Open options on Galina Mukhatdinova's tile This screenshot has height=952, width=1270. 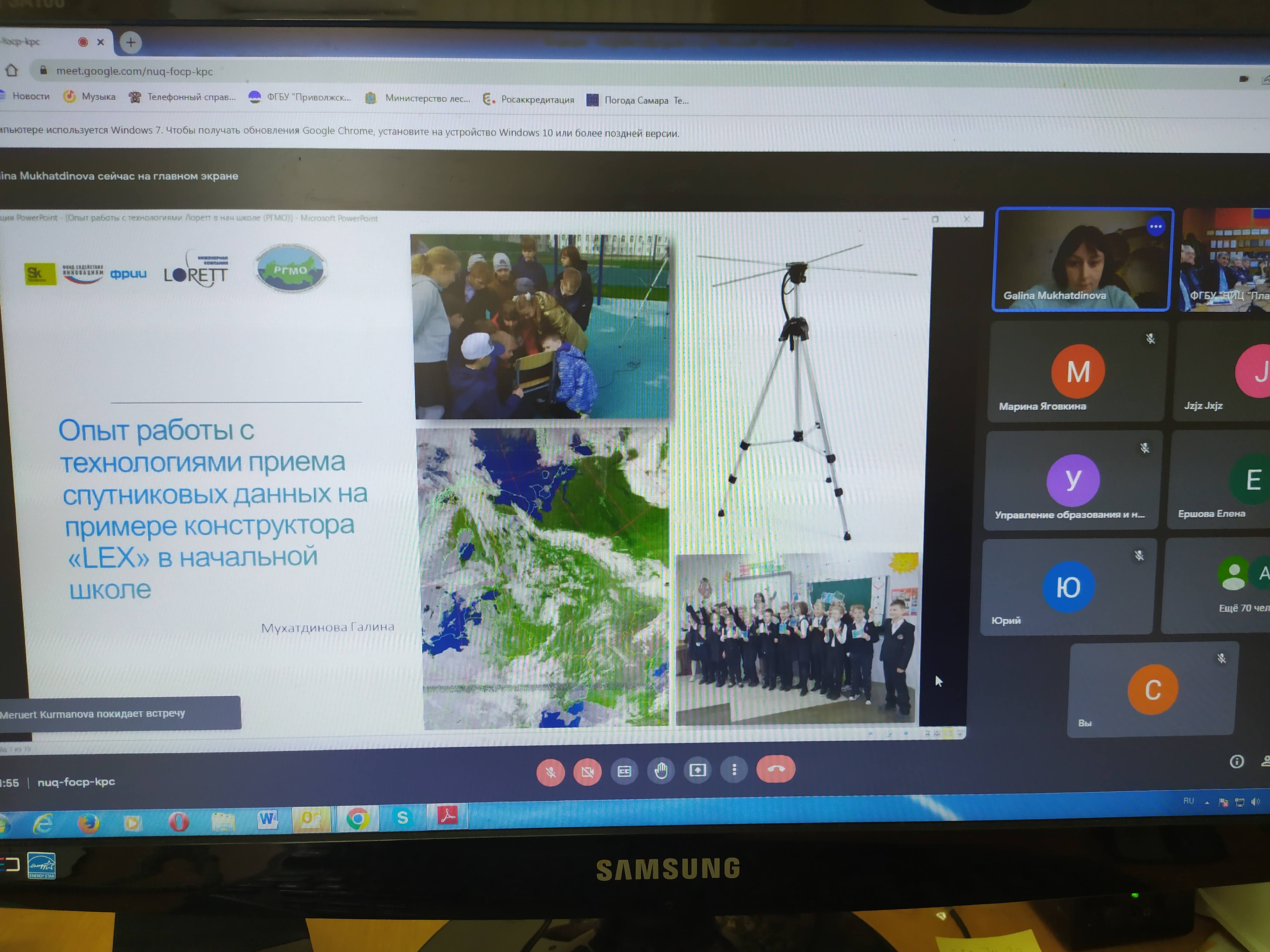tap(1155, 227)
